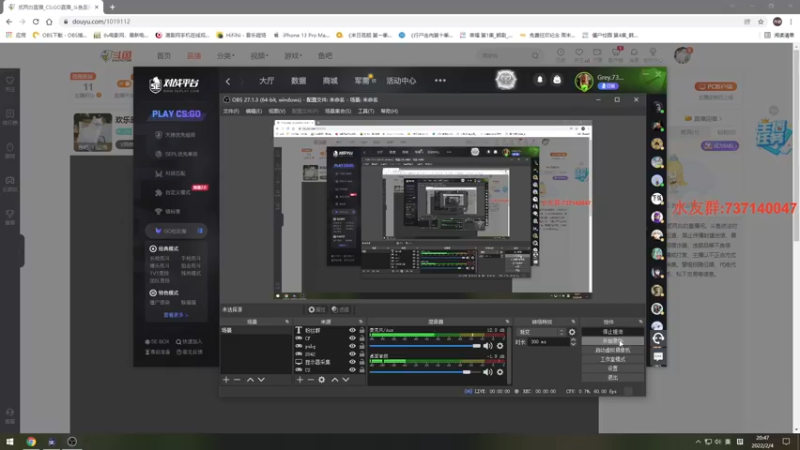
Task: Toggle visibility of the CF source
Action: coord(352,338)
